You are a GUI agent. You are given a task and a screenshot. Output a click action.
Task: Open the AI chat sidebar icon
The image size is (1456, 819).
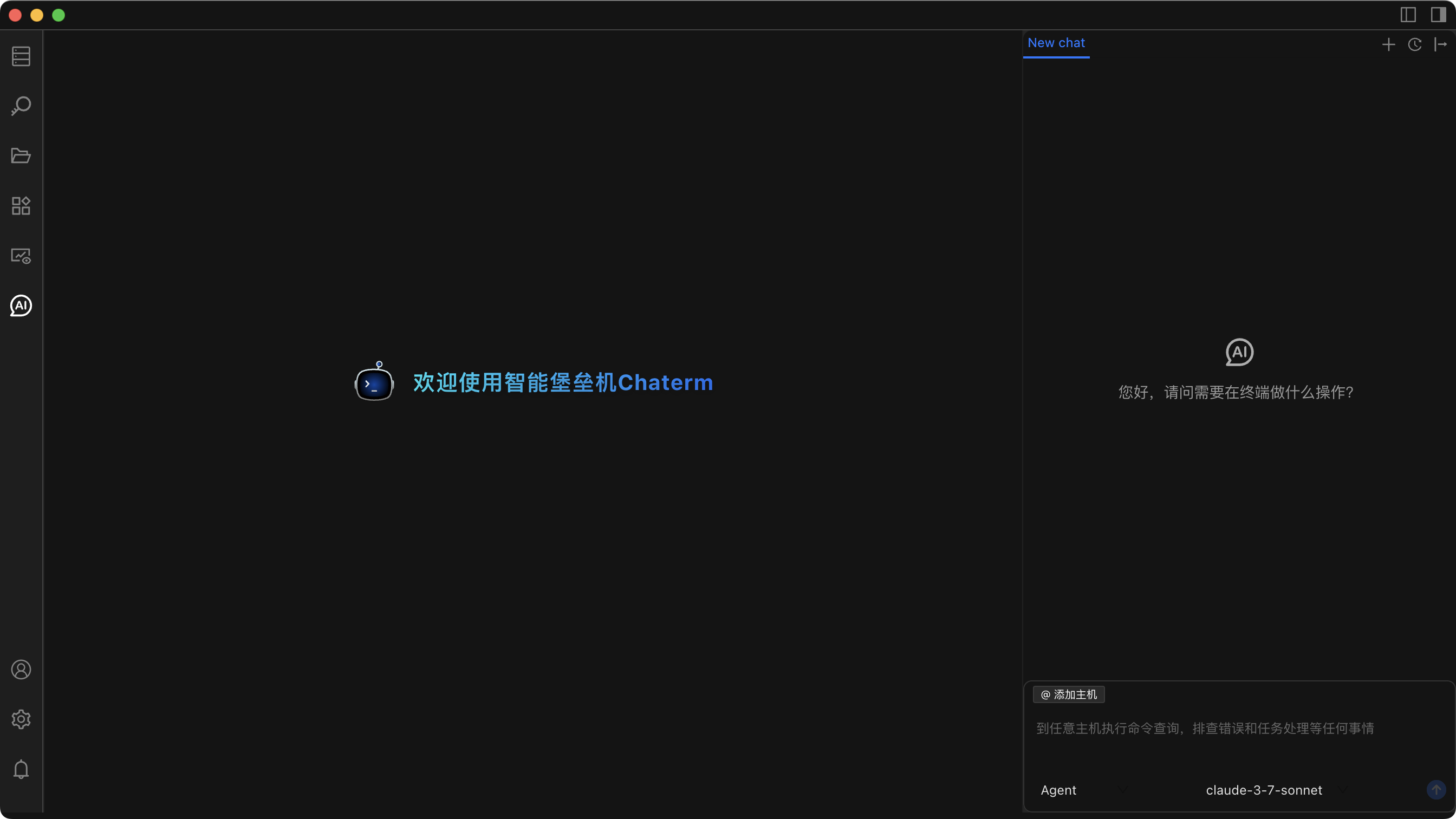(x=21, y=306)
